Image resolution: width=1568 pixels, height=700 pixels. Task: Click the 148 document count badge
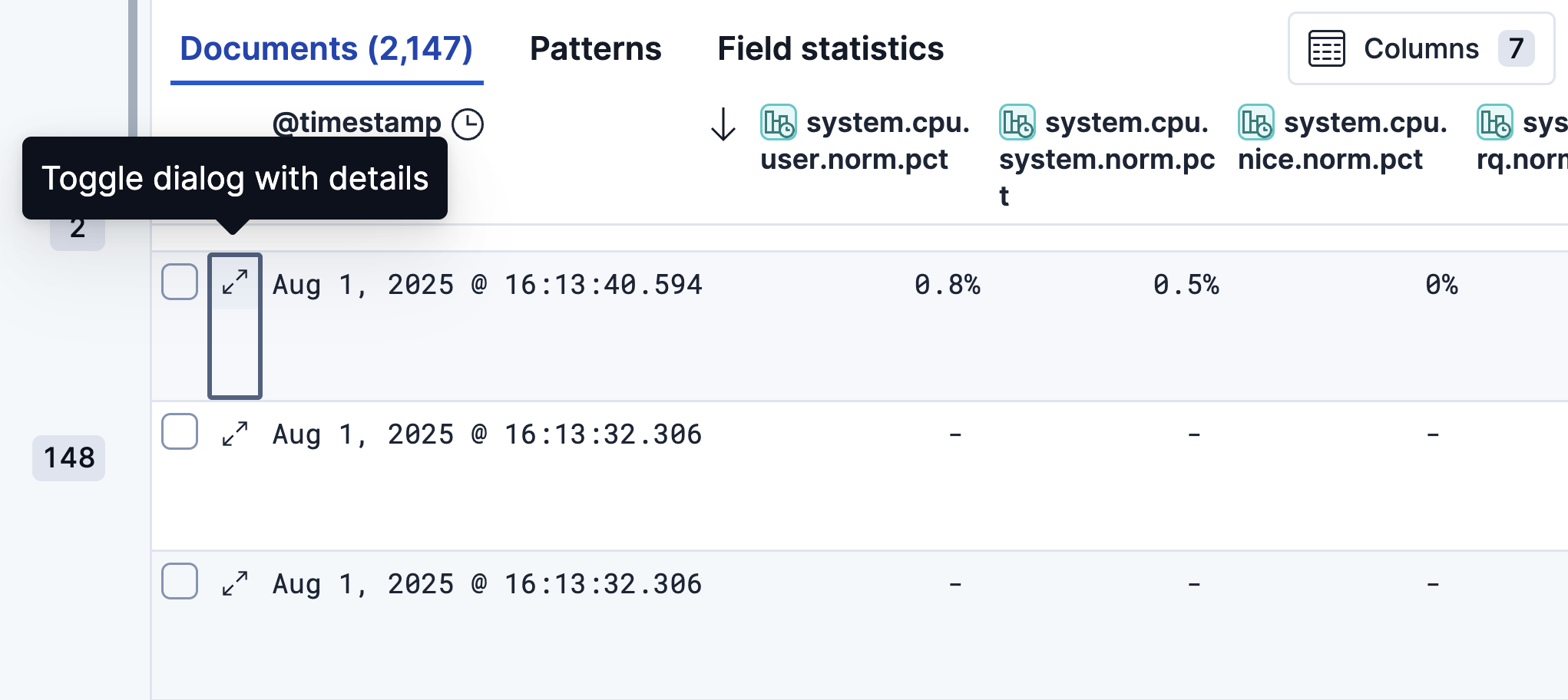68,458
